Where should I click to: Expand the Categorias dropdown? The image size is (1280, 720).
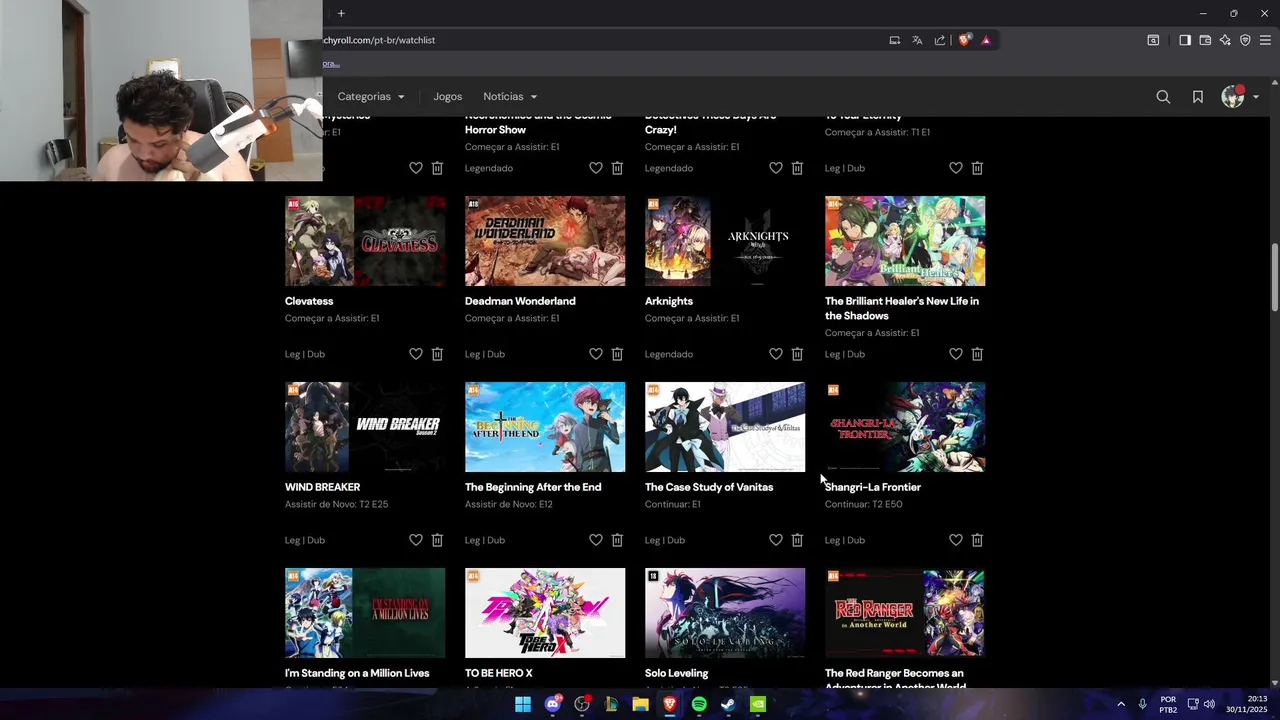371,97
